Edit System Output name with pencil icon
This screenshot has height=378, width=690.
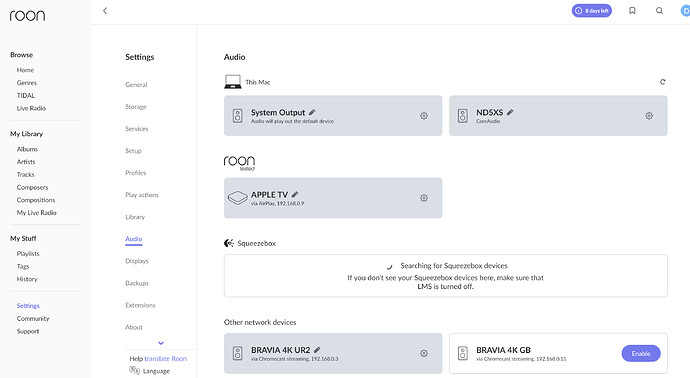click(312, 112)
